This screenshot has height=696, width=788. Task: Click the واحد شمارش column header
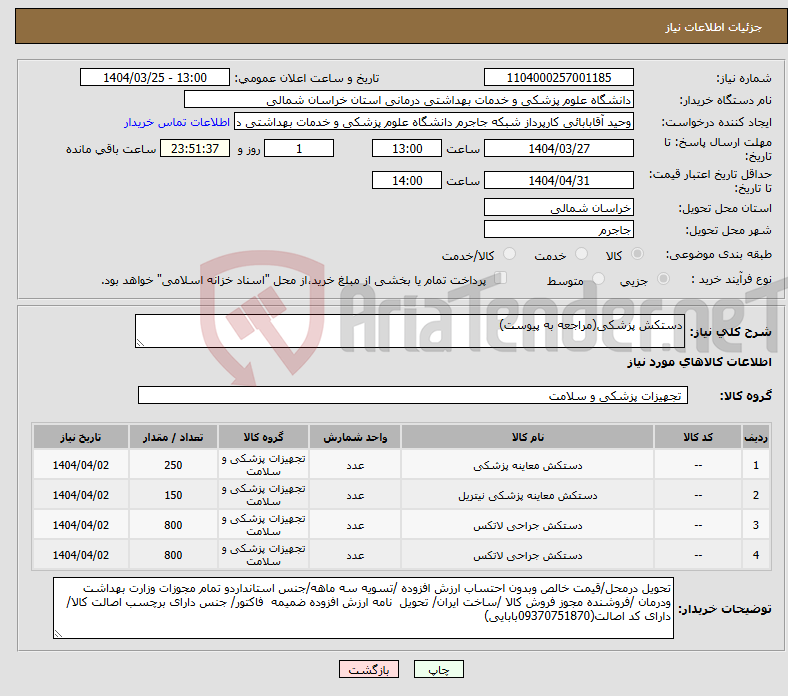pyautogui.click(x=355, y=437)
